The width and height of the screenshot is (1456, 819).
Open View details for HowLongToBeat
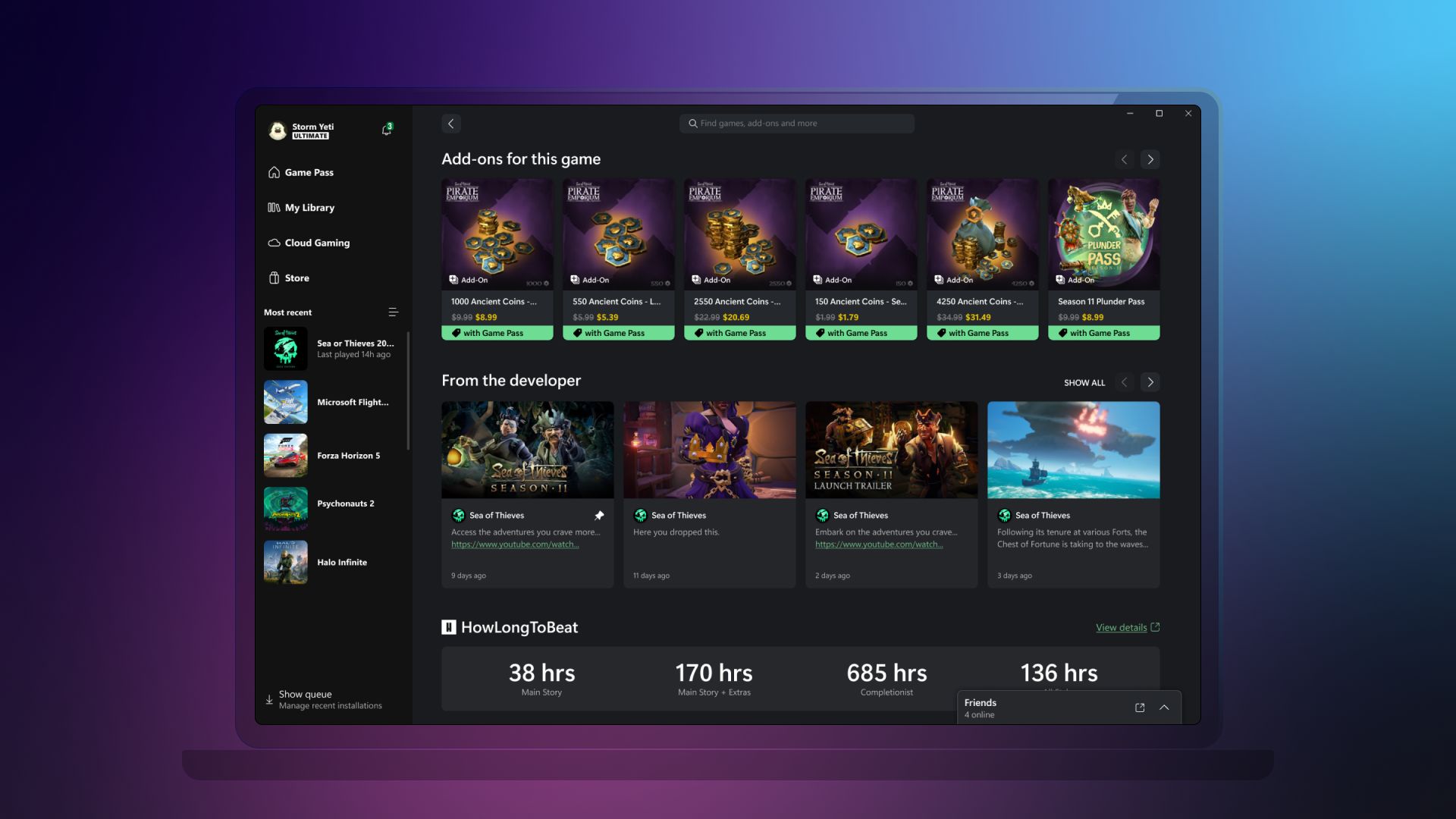(x=1121, y=627)
